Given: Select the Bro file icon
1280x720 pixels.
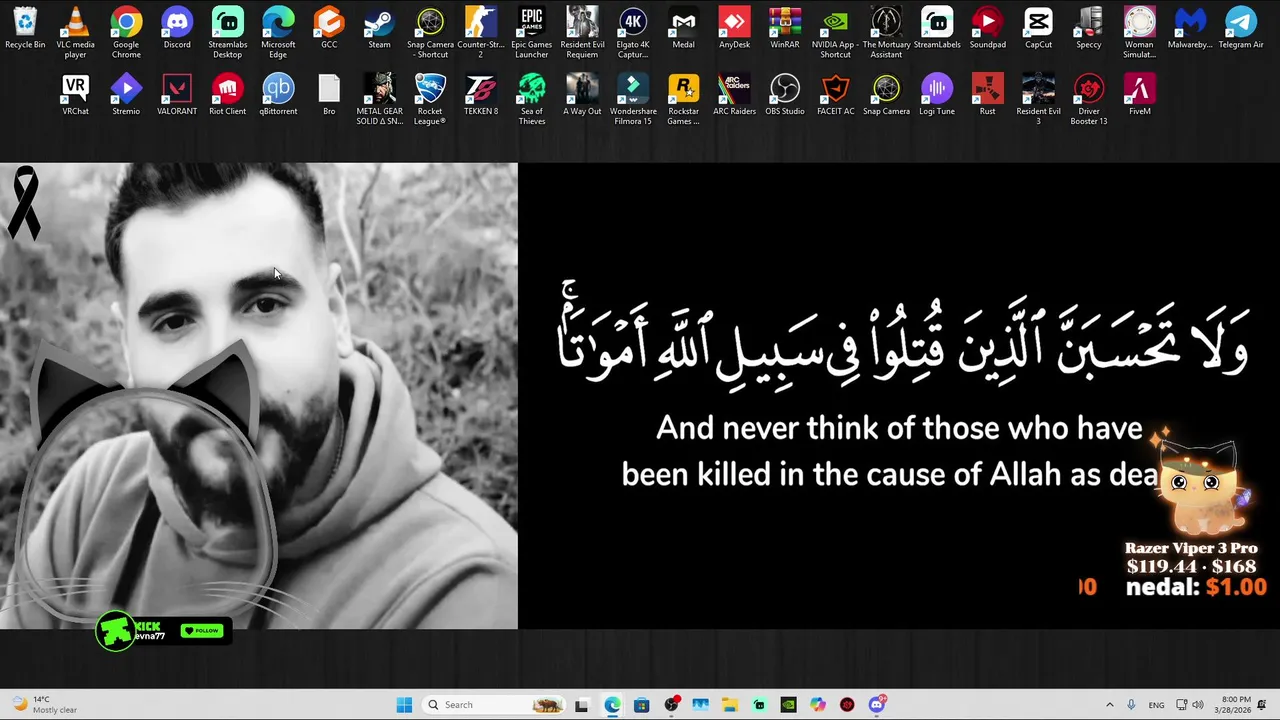Looking at the screenshot, I should pos(329,95).
